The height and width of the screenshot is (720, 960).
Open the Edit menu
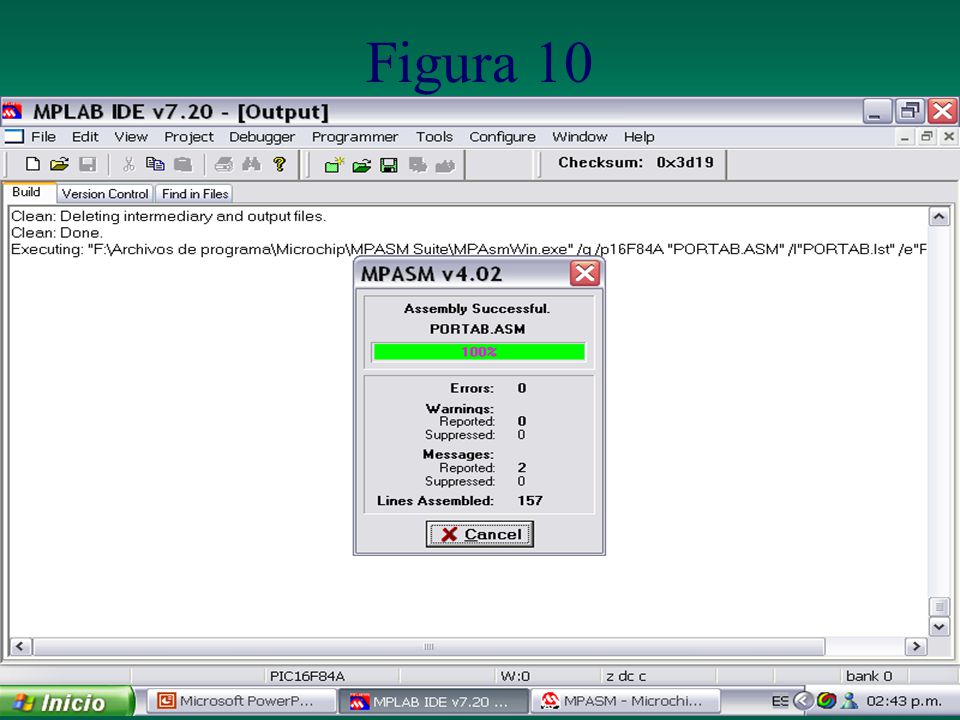[85, 137]
